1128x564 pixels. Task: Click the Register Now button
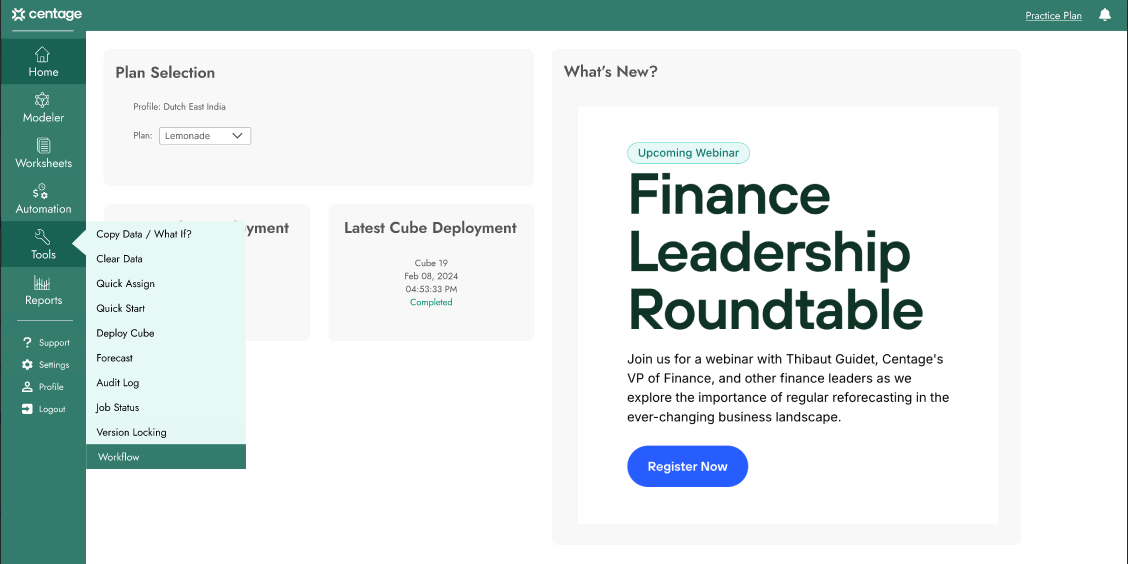pyautogui.click(x=688, y=466)
